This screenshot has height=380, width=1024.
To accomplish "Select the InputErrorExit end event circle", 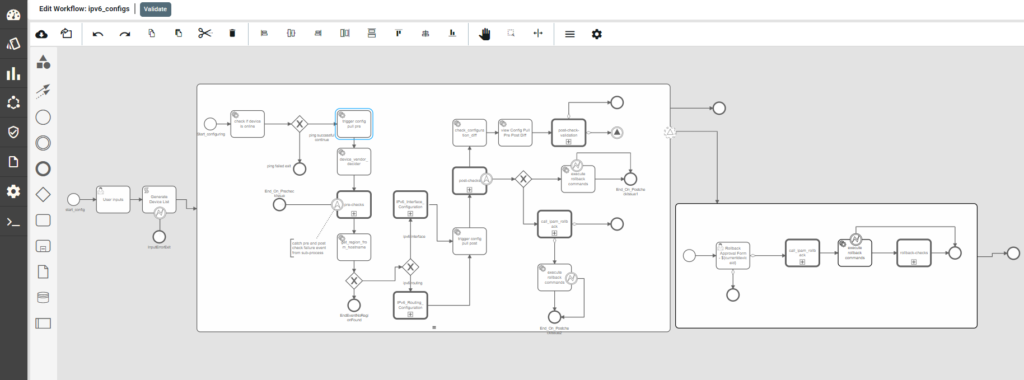I will tap(159, 236).
